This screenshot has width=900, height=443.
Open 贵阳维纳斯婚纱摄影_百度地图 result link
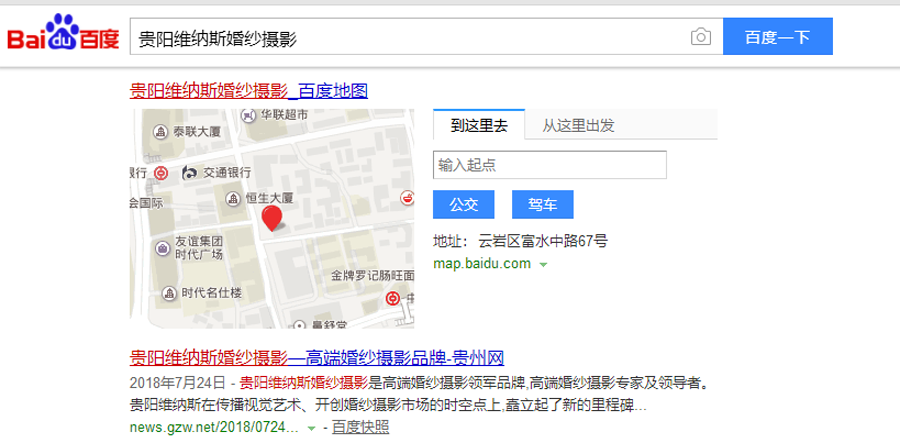(x=249, y=91)
